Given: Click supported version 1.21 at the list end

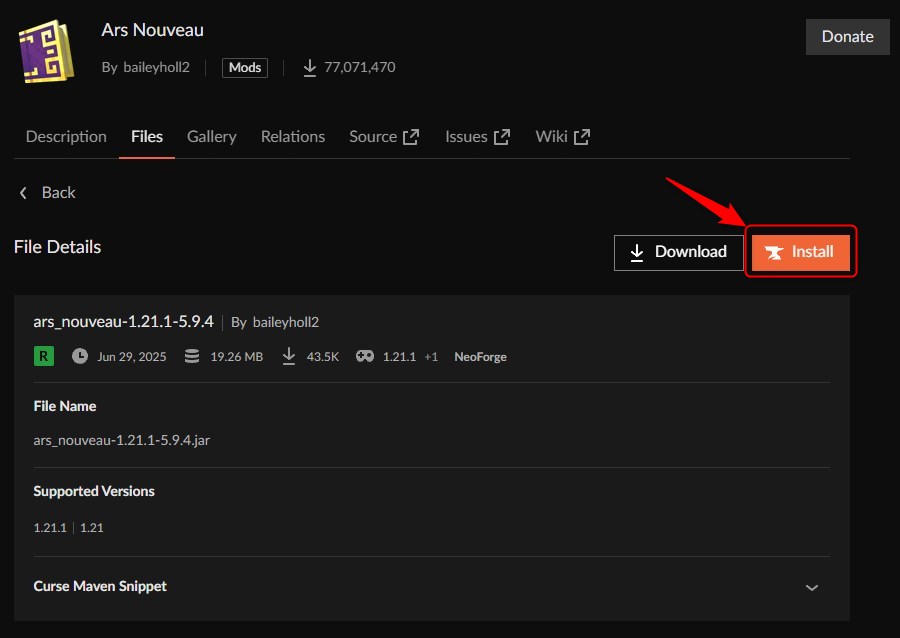Looking at the screenshot, I should coord(92,528).
